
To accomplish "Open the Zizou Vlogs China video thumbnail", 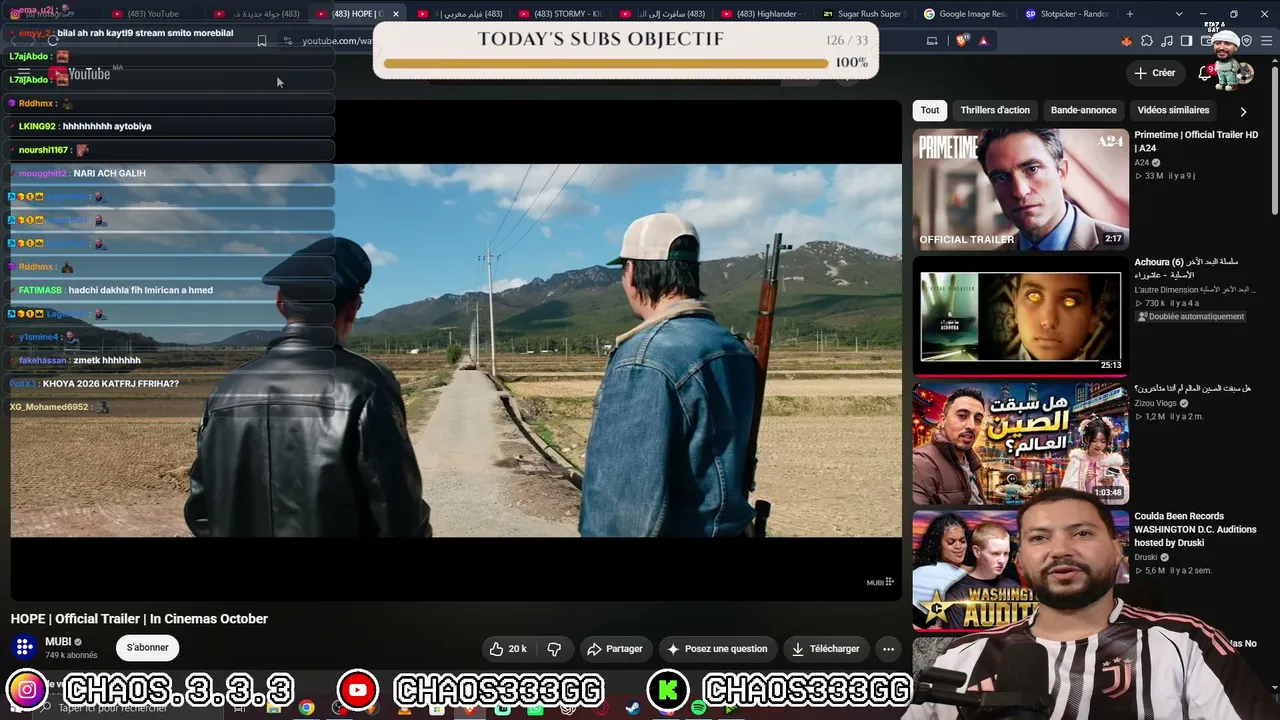I will (x=1020, y=443).
